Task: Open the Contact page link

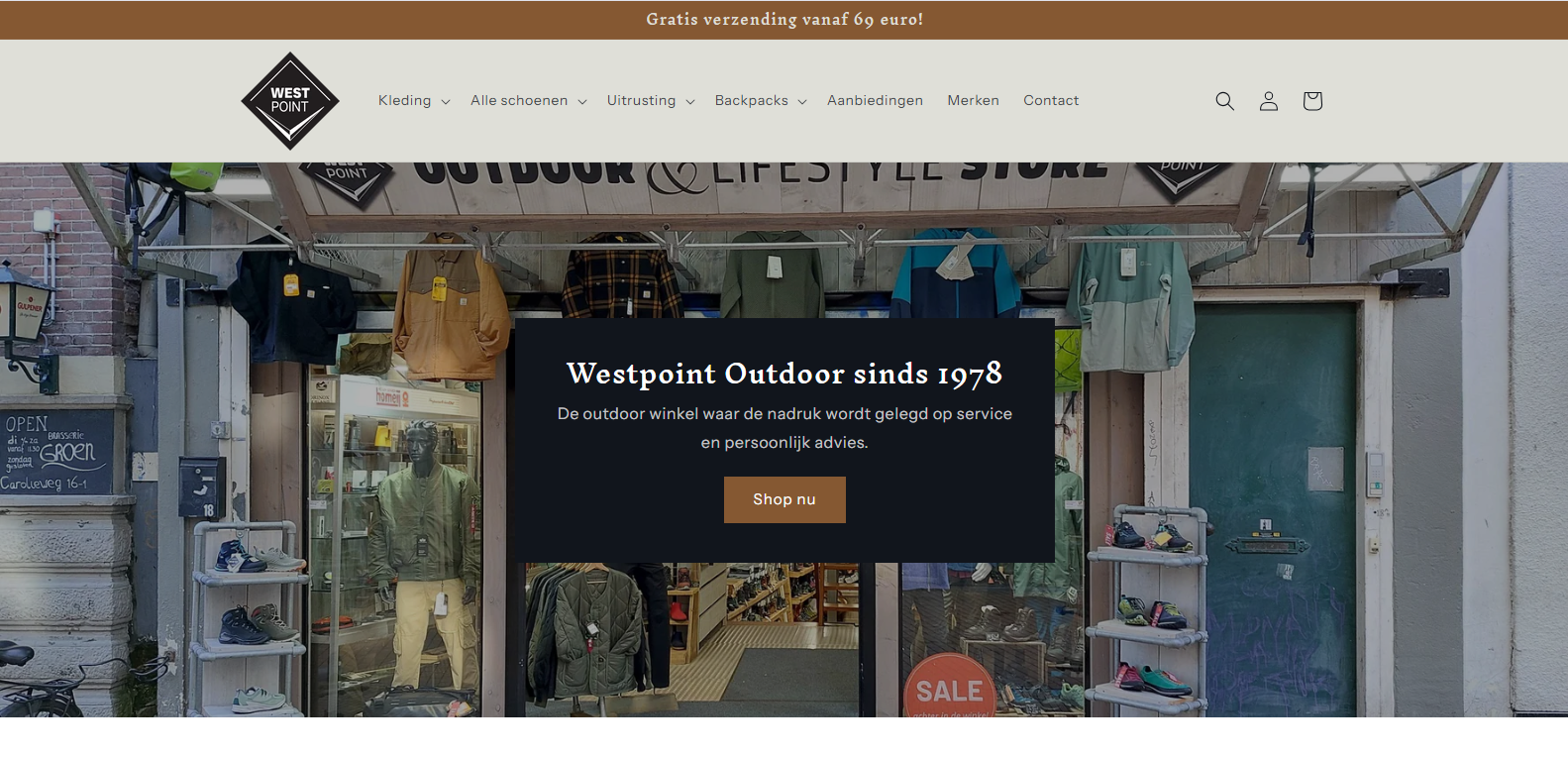Action: coord(1051,100)
